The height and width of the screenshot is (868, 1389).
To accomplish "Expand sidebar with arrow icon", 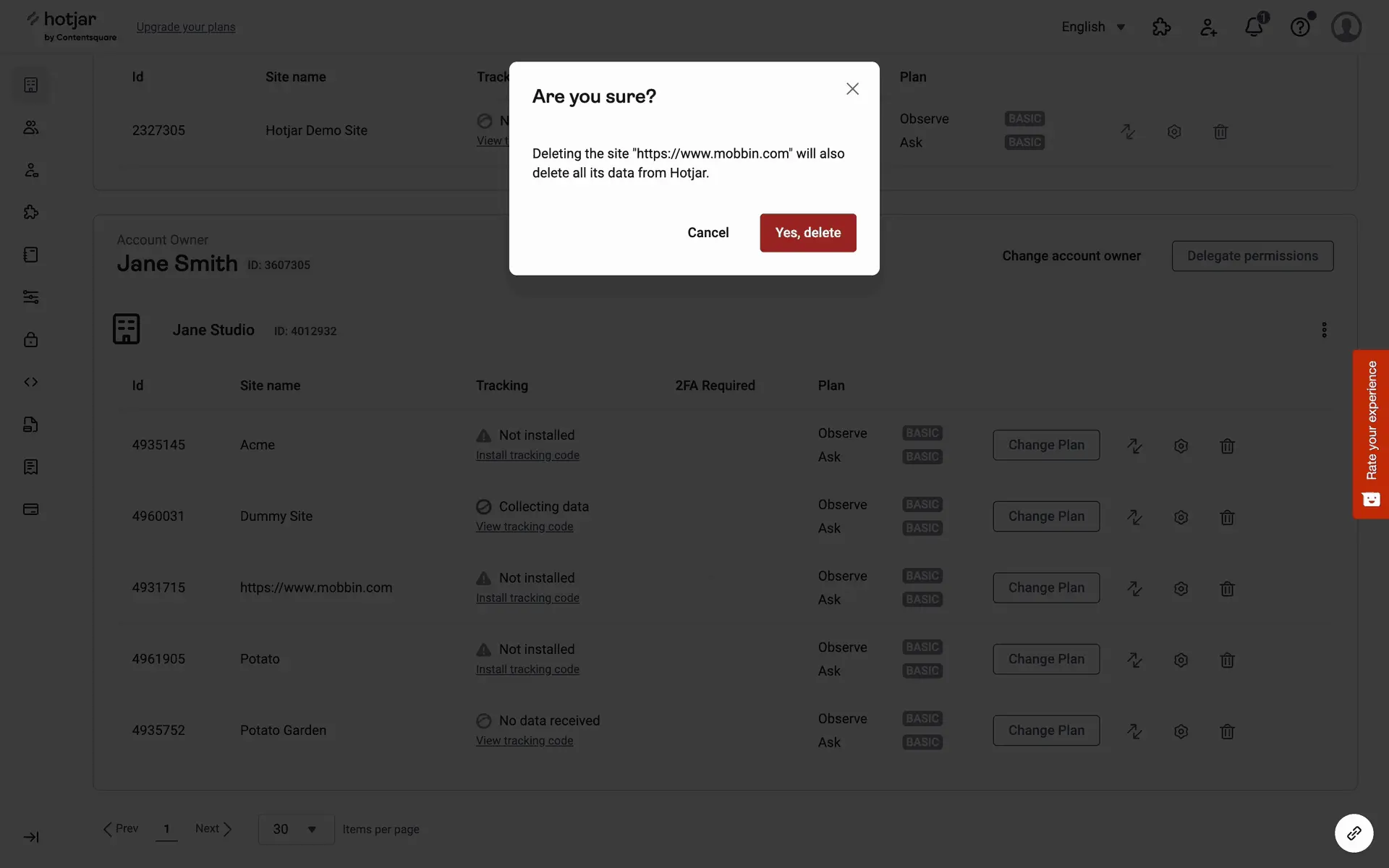I will coord(31,837).
